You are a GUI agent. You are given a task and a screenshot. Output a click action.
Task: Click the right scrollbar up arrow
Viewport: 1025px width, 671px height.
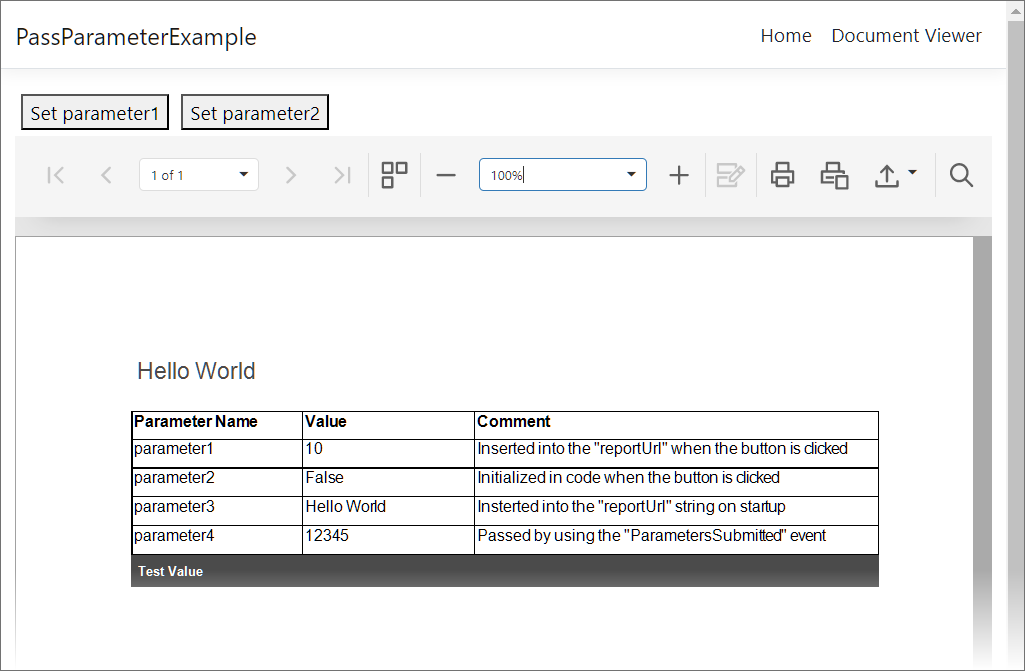1016,10
